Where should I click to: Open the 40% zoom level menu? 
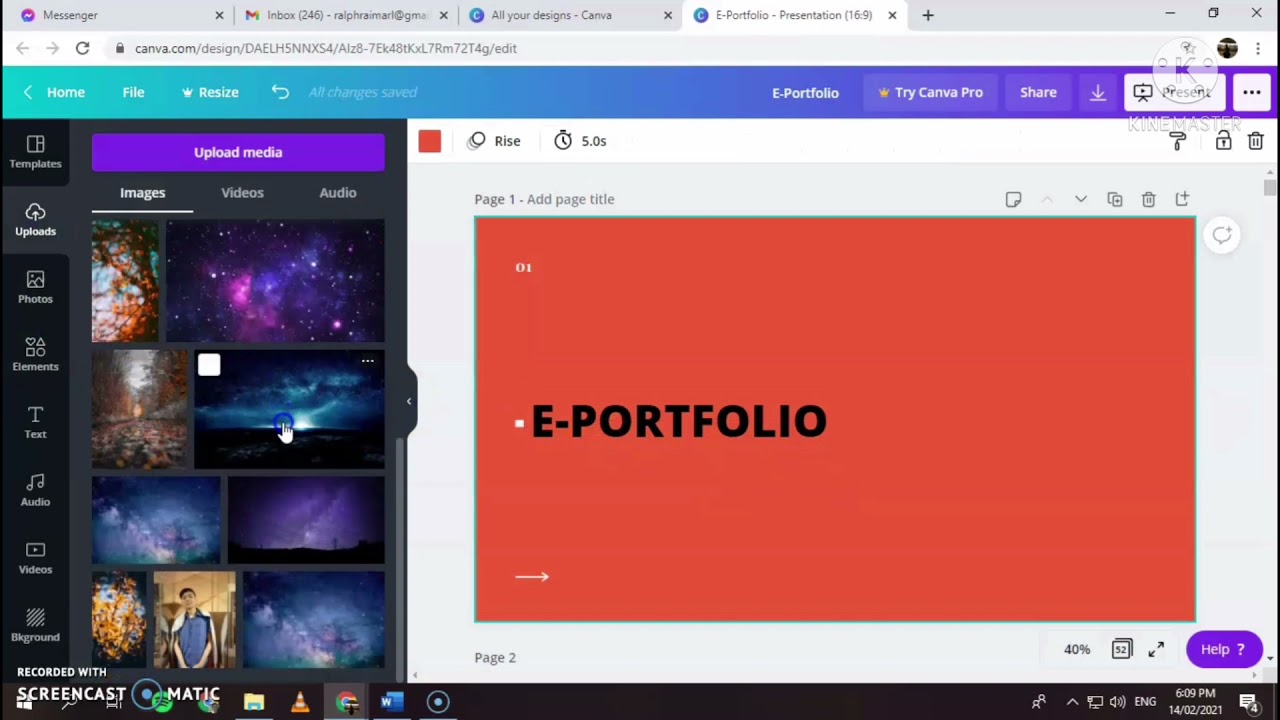1077,649
